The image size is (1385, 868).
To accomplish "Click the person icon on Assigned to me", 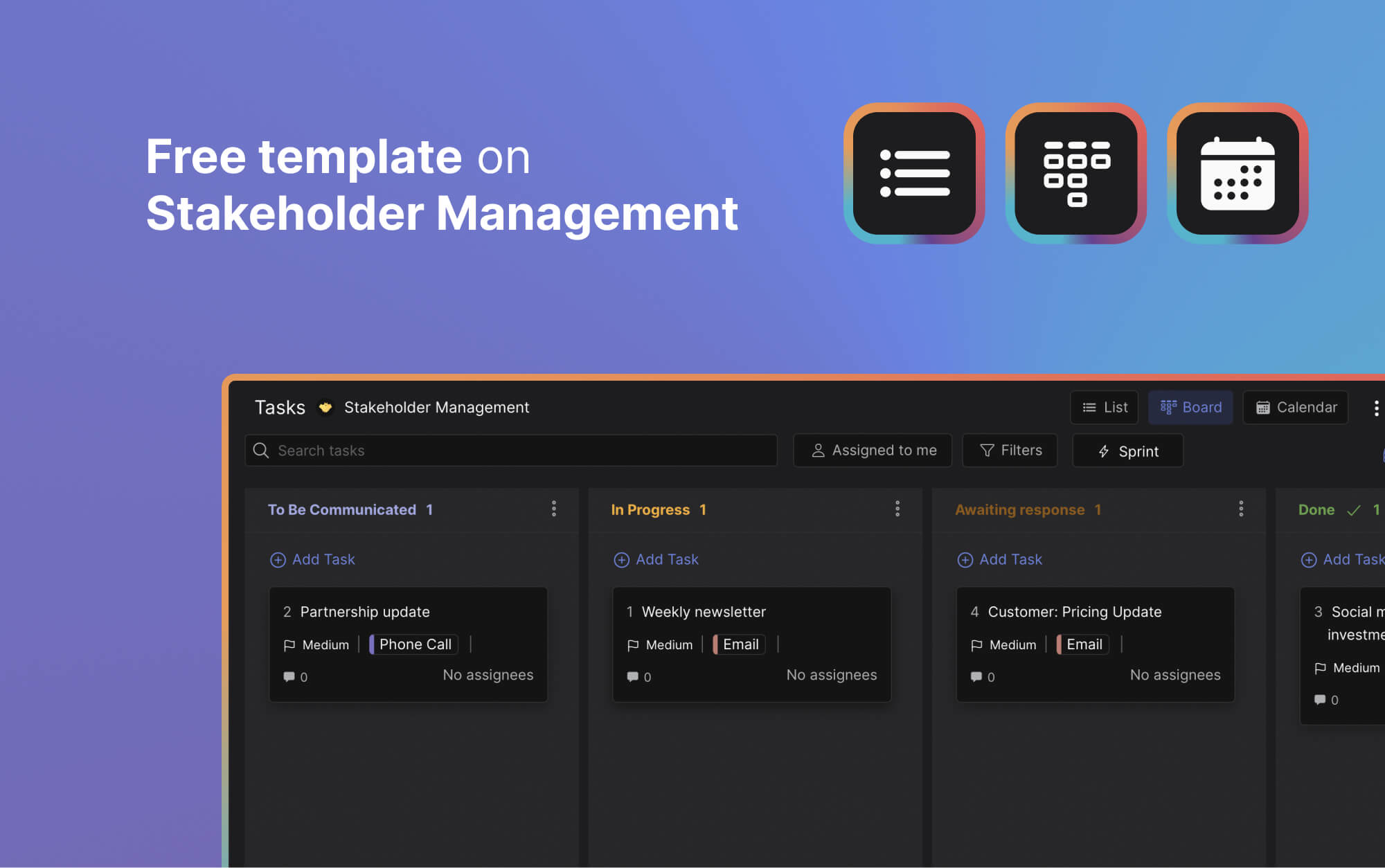I will tap(817, 450).
